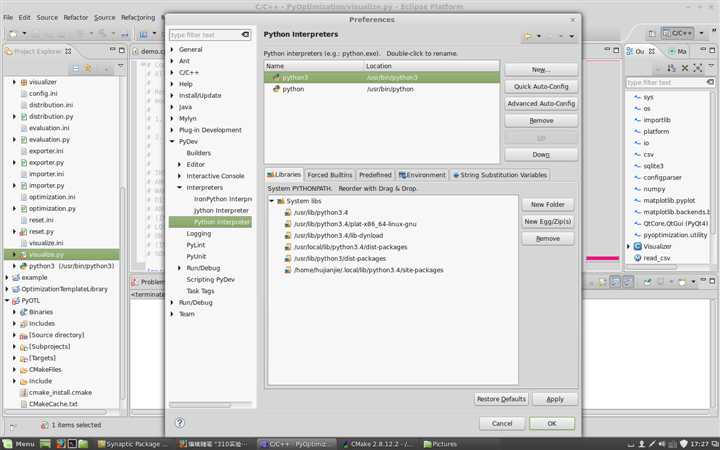Select /usr/lib/python3/dist-packages entry

tap(340, 259)
